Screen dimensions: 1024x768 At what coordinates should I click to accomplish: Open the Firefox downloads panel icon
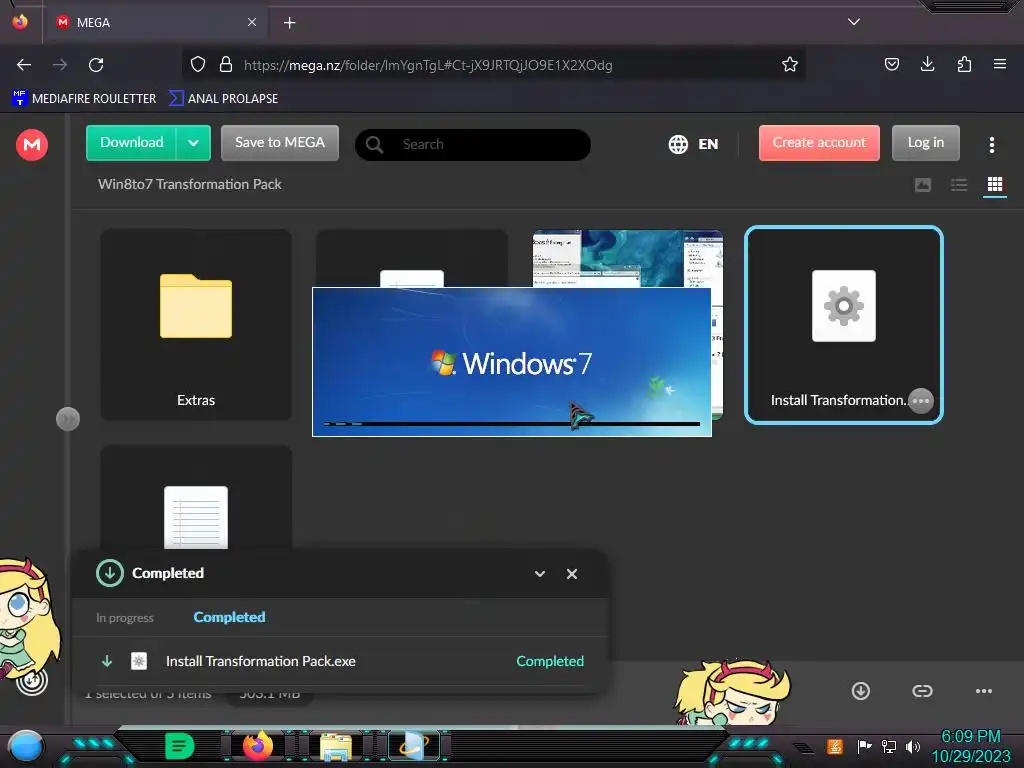[x=927, y=64]
